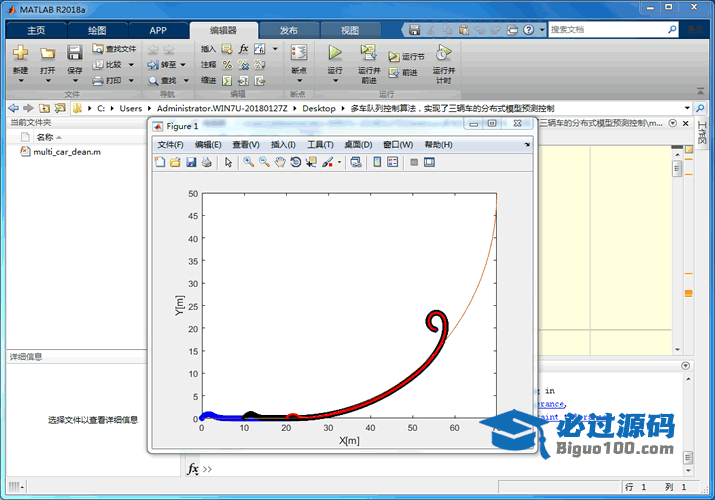The image size is (715, 500).
Task: Switch to the View (视图) tab
Action: 350,30
